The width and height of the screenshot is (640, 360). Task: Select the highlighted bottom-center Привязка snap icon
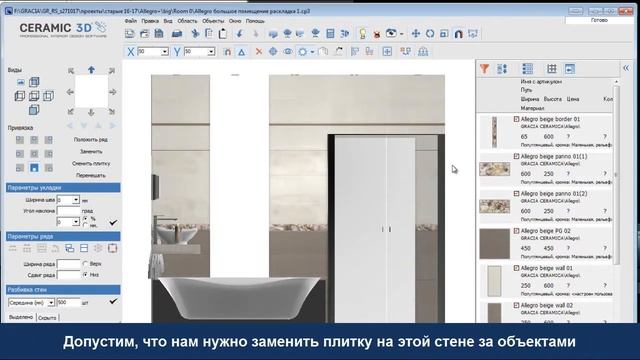tap(34, 168)
